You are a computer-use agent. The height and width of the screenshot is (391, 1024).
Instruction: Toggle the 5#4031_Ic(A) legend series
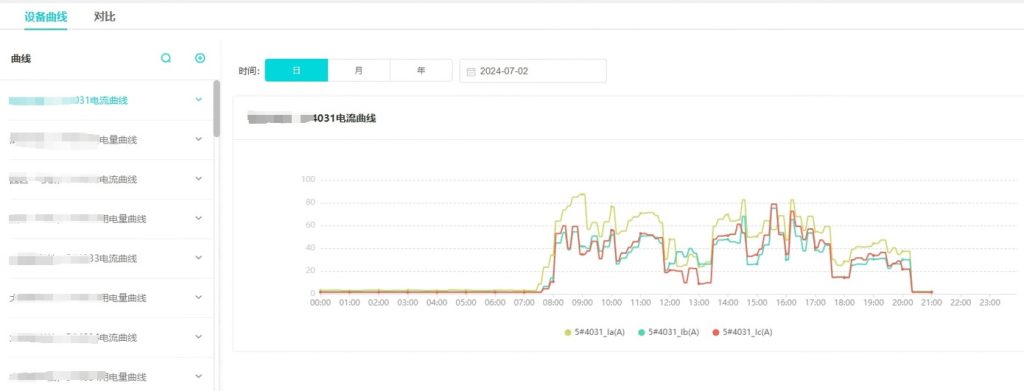click(x=743, y=332)
